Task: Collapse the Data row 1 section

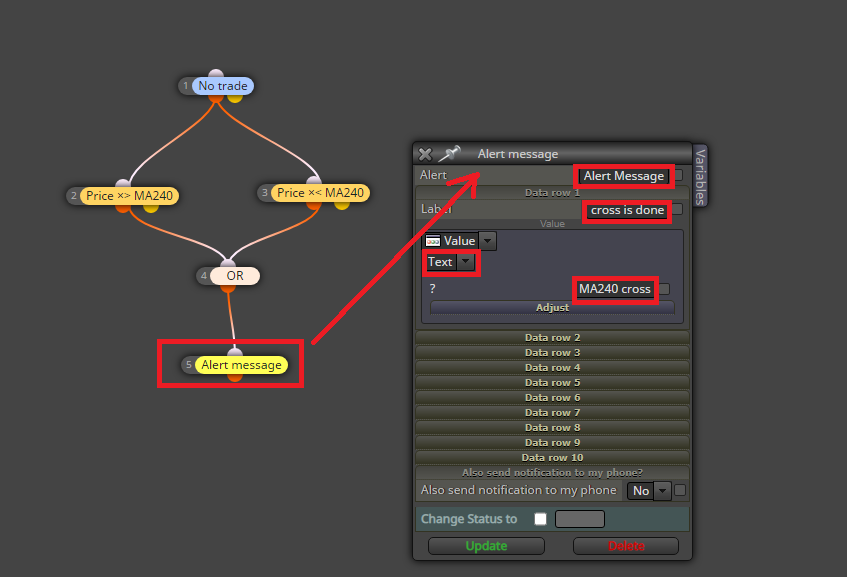Action: click(552, 193)
